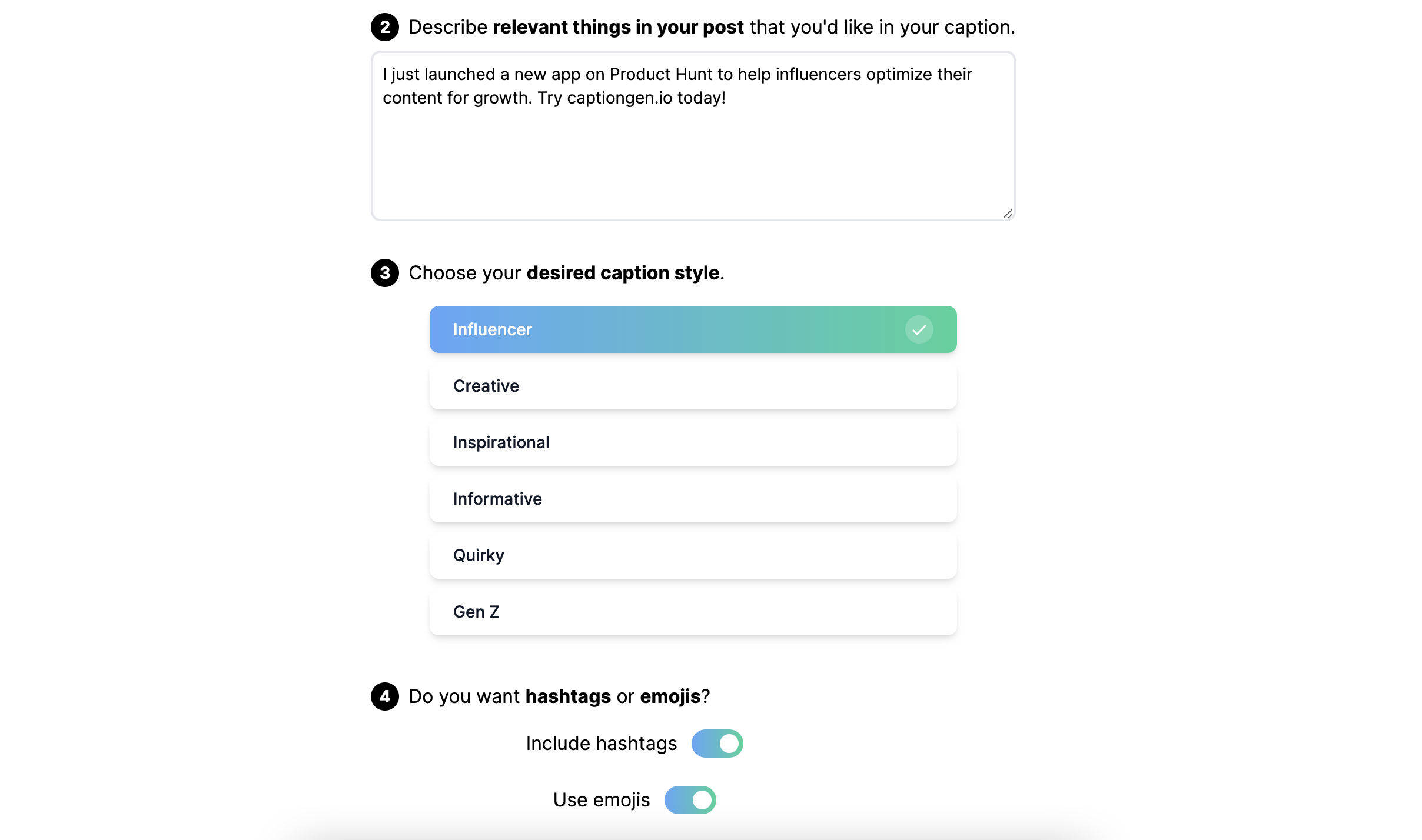Click into the post description text area
This screenshot has width=1422, height=840.
[x=693, y=136]
